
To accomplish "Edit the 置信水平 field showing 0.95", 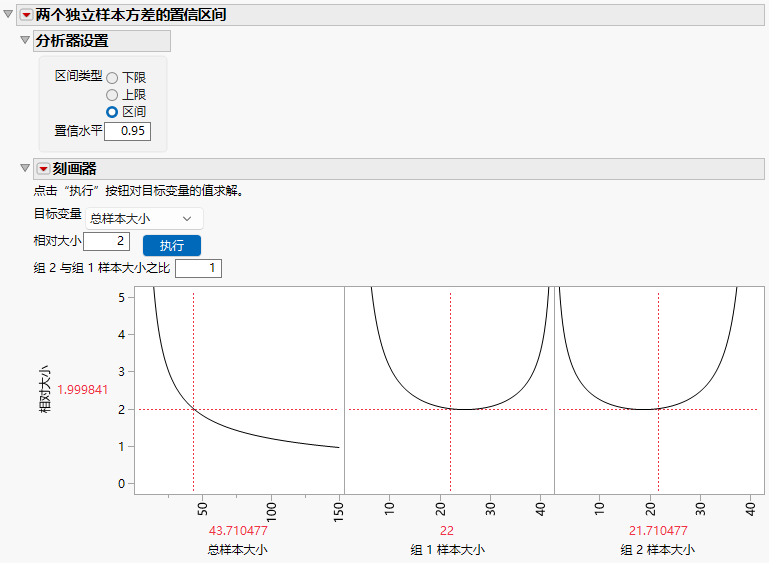I will [x=128, y=131].
